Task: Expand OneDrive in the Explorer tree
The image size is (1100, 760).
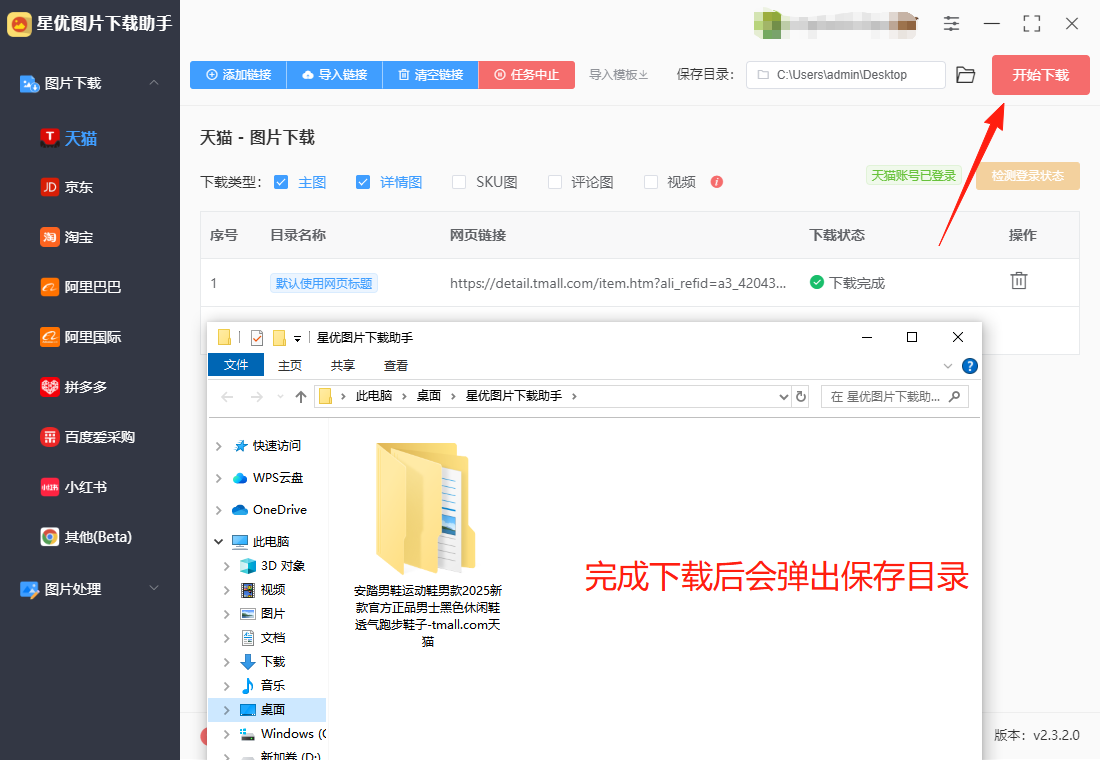Action: [219, 510]
